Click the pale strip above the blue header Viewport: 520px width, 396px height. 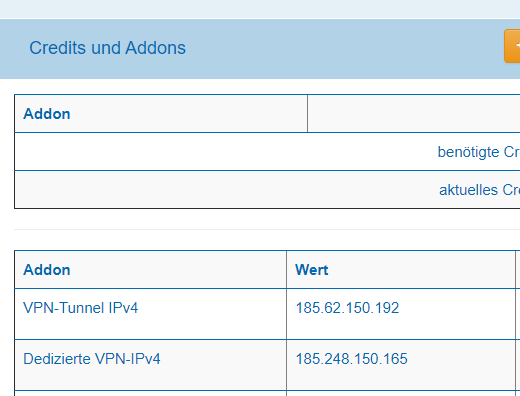pos(260,9)
